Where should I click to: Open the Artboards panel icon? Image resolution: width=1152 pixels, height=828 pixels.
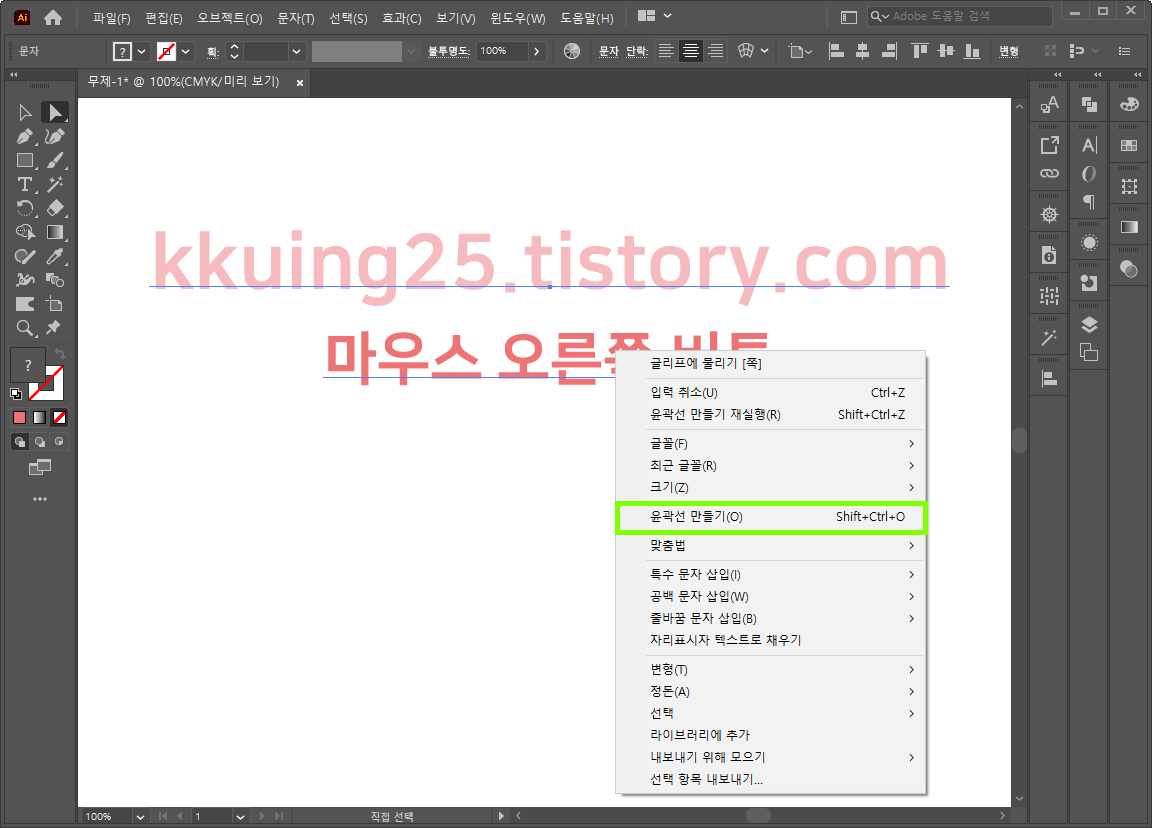pos(1089,353)
